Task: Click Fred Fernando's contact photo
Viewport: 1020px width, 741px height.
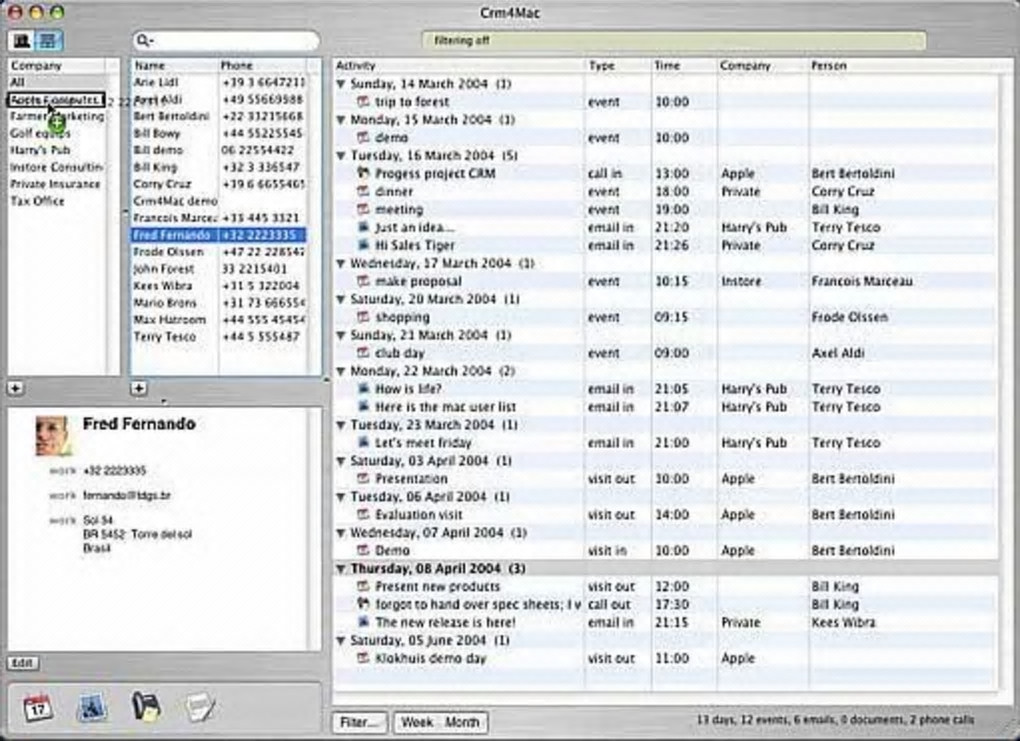Action: click(52, 435)
